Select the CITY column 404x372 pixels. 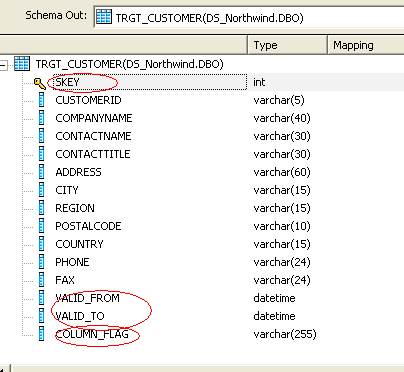pos(67,190)
